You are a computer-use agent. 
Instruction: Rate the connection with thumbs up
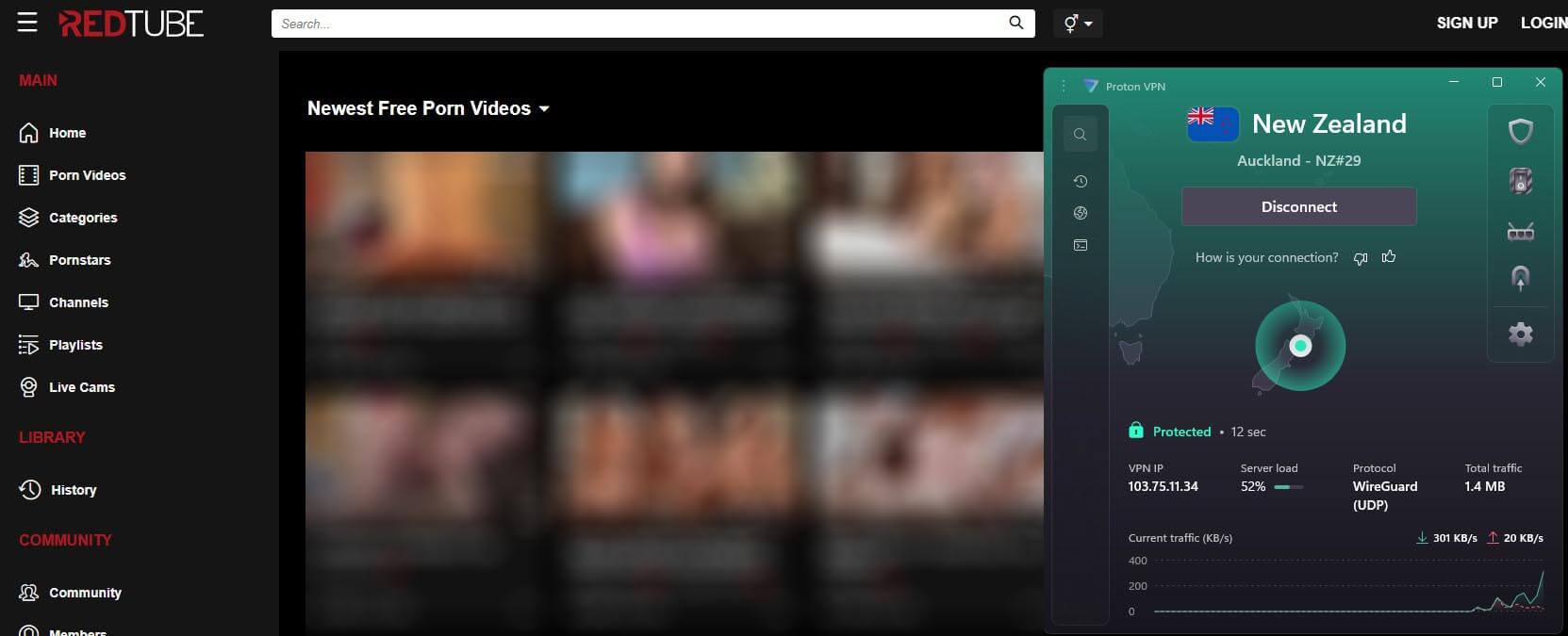pos(1389,256)
